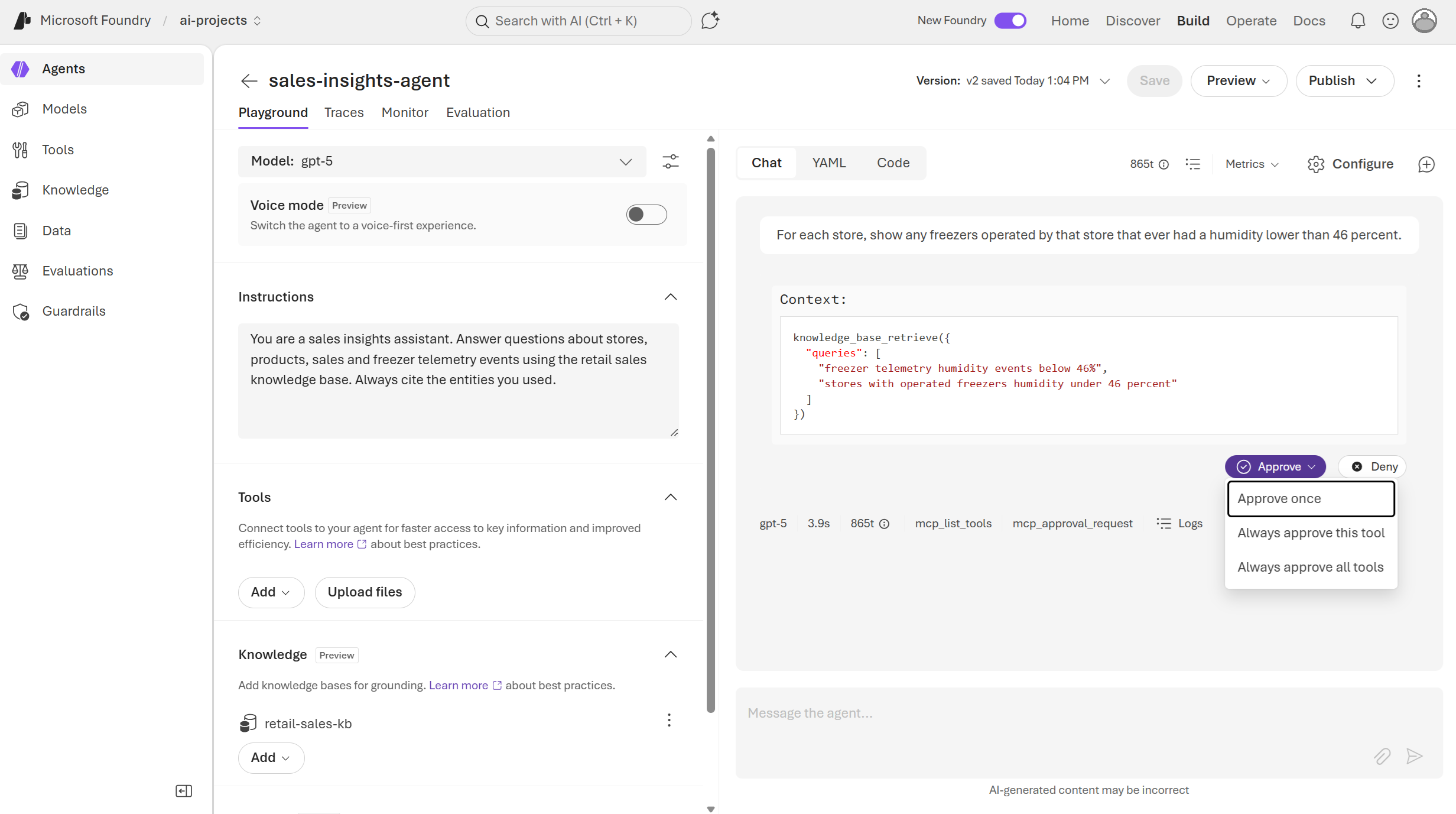Choose Always approve this tool

pyautogui.click(x=1311, y=533)
